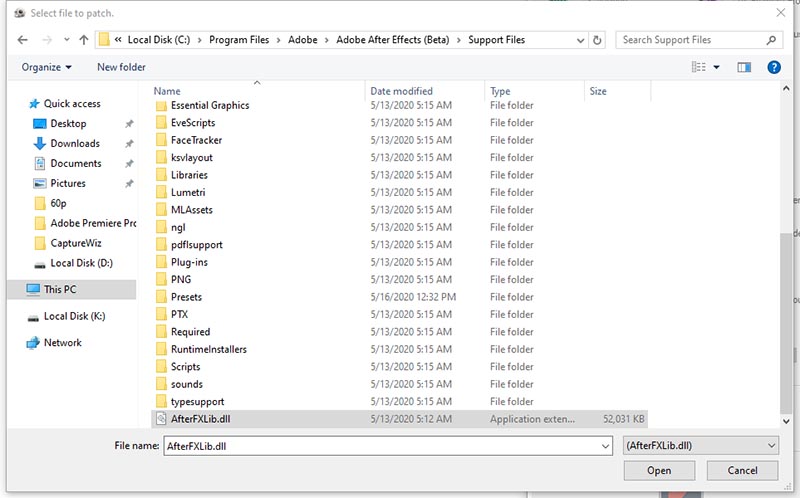Click the search magnifier icon
Screen dimensions: 800x498
tap(771, 40)
